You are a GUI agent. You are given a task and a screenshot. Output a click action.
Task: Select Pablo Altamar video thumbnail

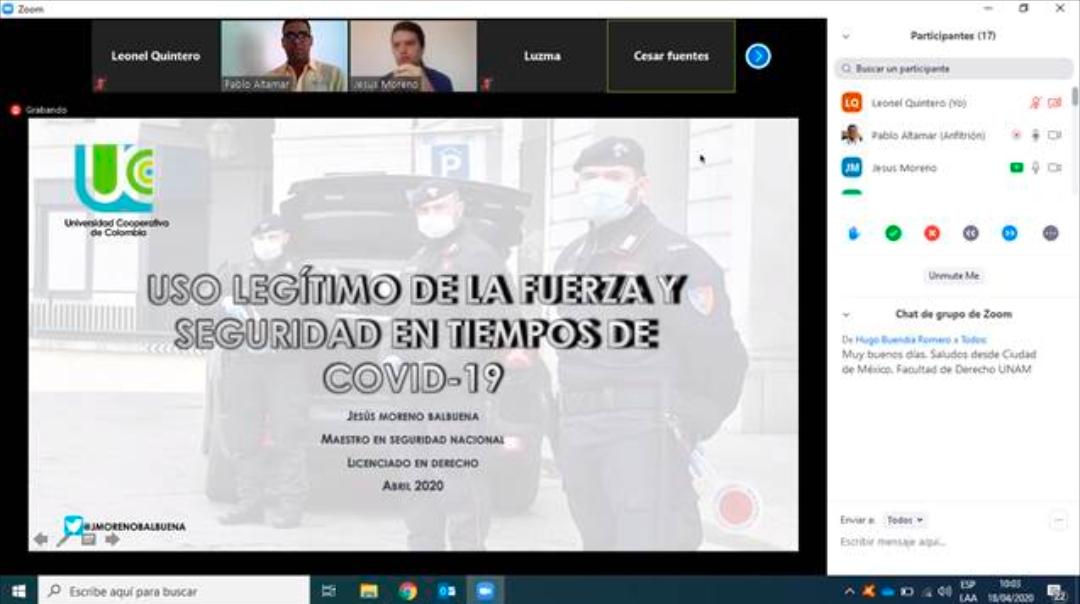pos(284,56)
